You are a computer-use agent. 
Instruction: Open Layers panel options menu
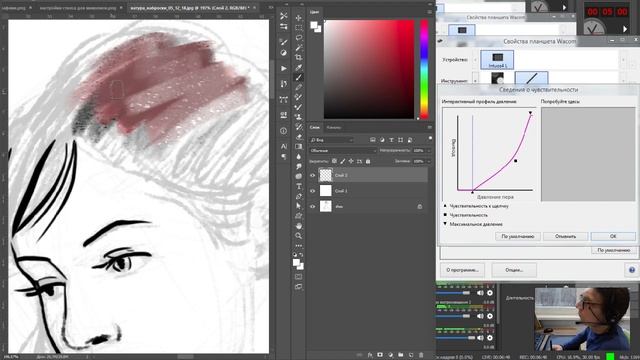tap(429, 127)
